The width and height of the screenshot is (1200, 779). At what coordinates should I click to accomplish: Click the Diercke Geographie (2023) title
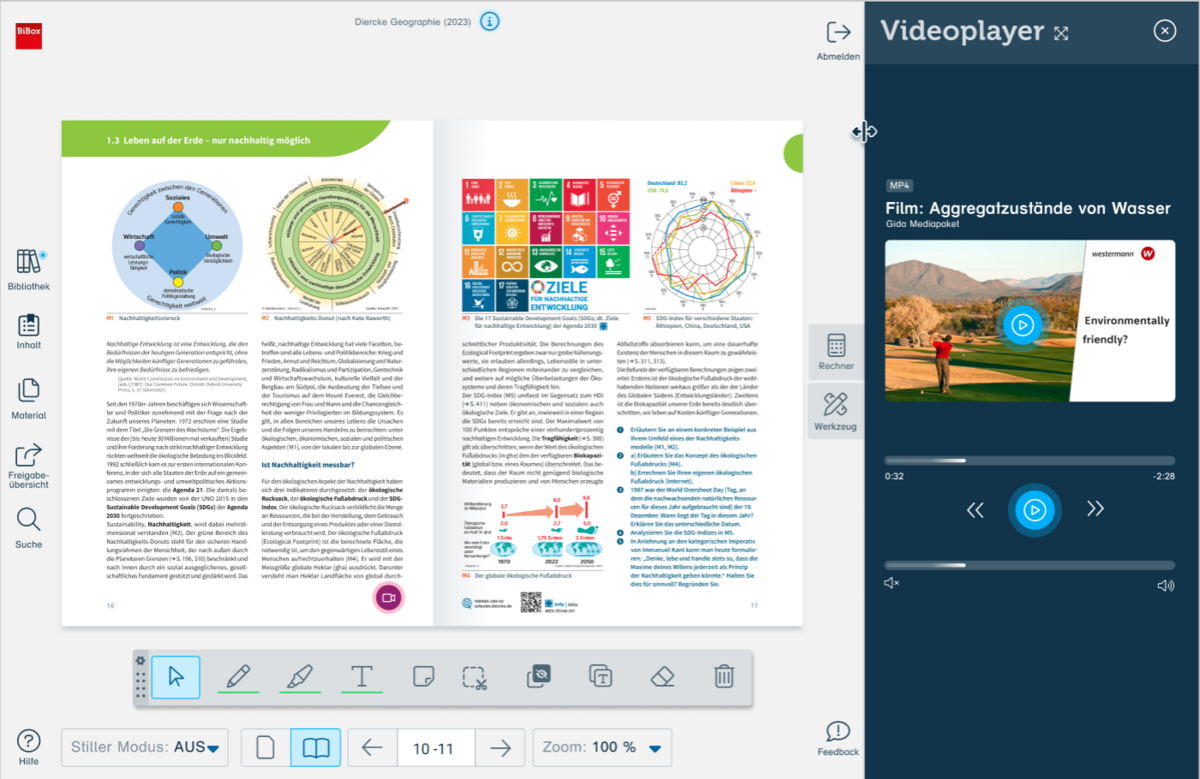tap(413, 21)
